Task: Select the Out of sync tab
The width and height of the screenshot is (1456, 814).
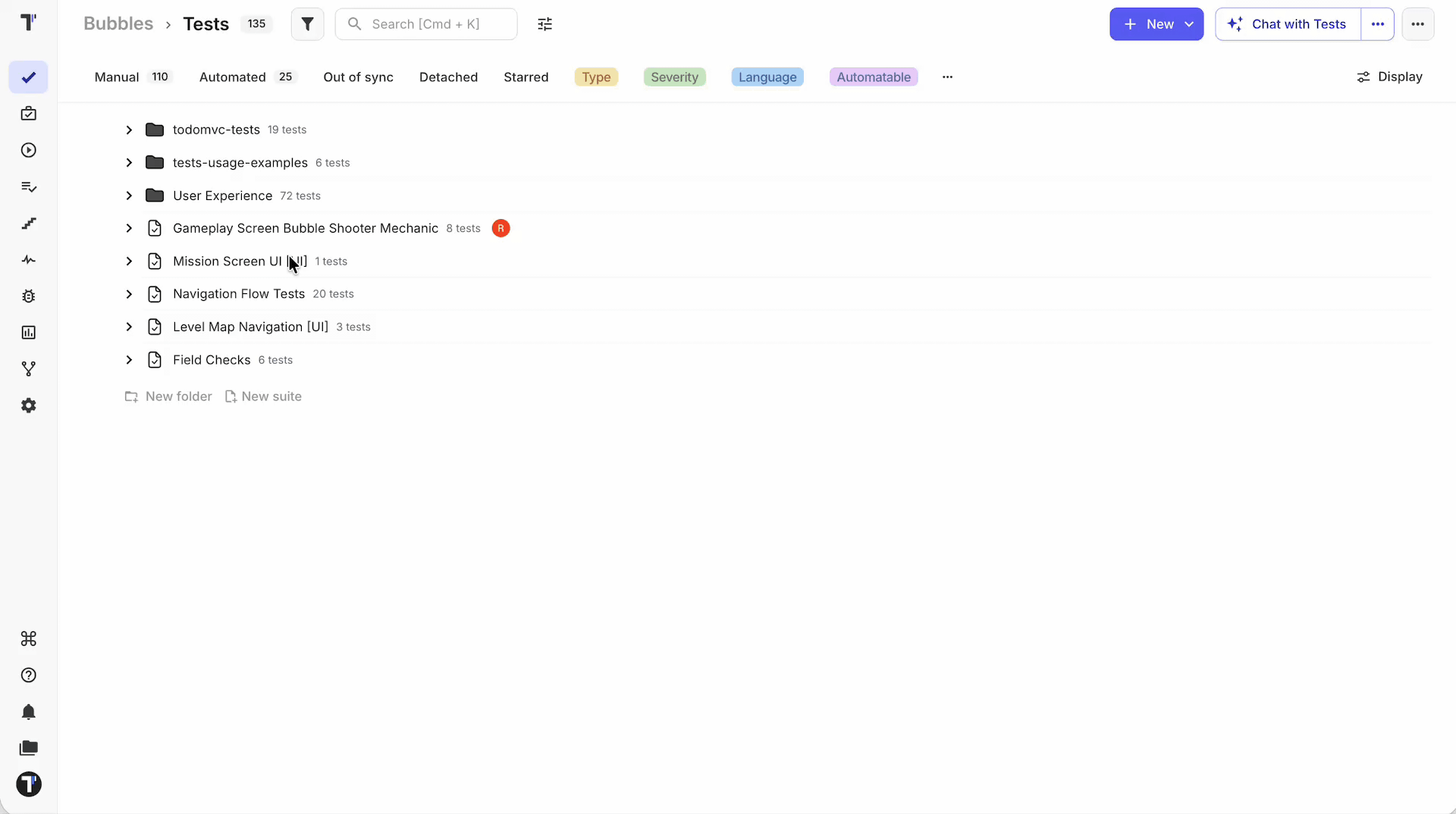Action: 358,77
